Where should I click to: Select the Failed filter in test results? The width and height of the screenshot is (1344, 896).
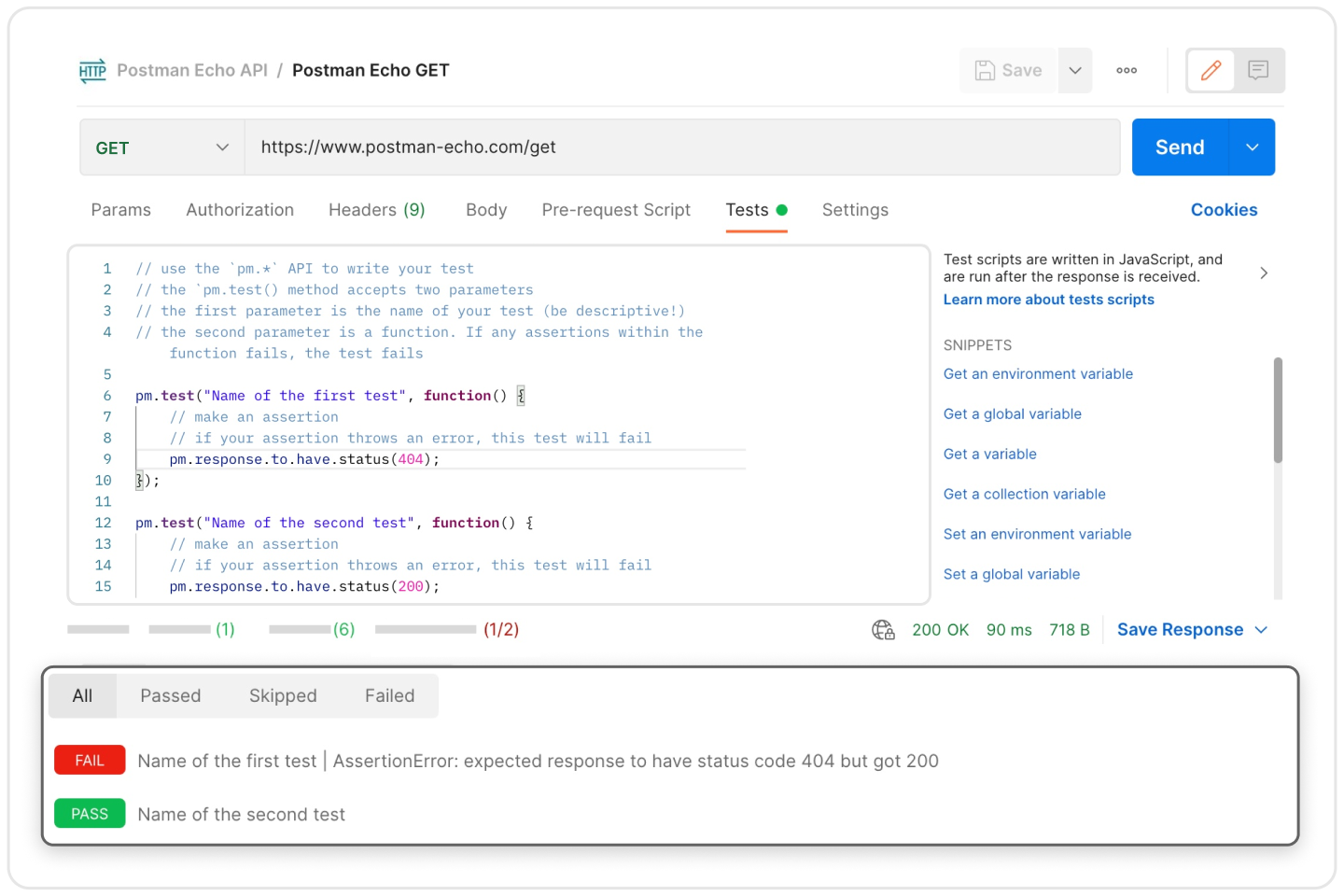point(389,695)
